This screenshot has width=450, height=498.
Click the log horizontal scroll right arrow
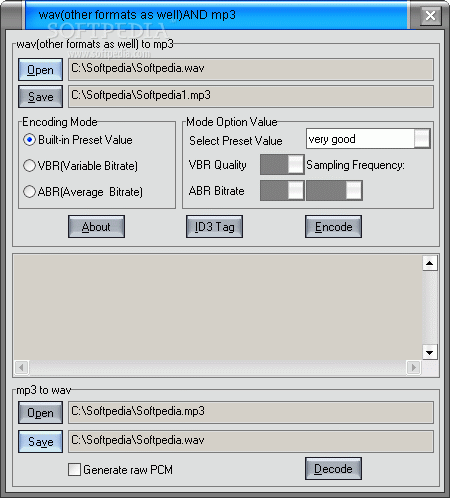coord(414,368)
